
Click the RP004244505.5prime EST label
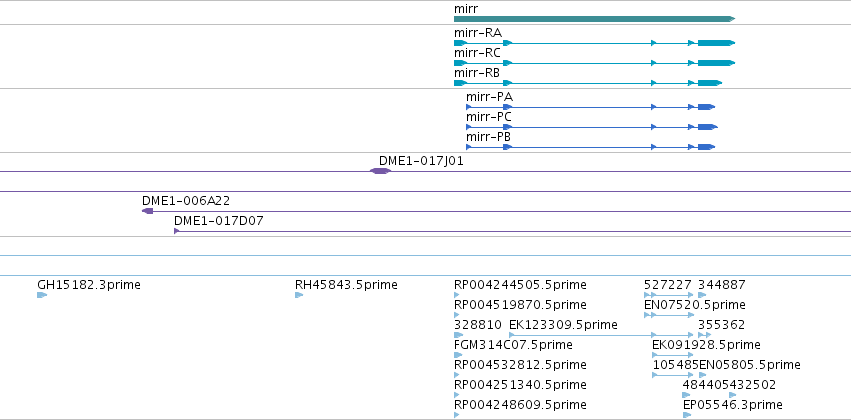[x=520, y=285]
